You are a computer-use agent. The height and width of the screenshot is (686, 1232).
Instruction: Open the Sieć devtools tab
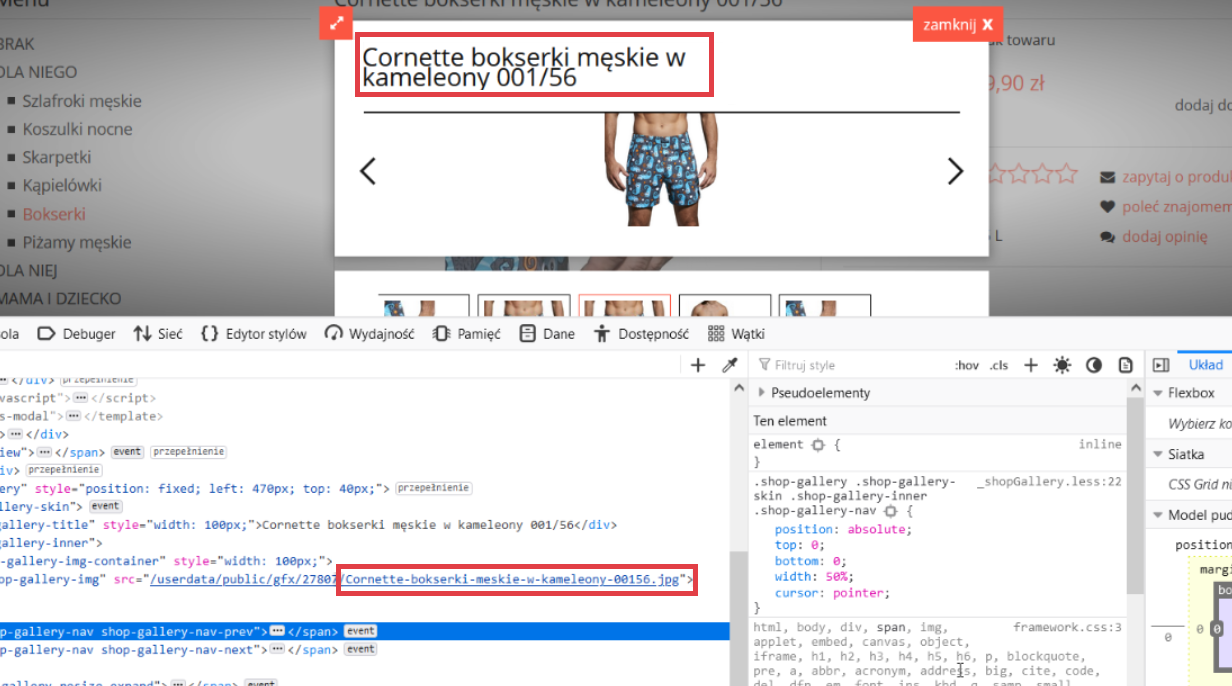158,334
